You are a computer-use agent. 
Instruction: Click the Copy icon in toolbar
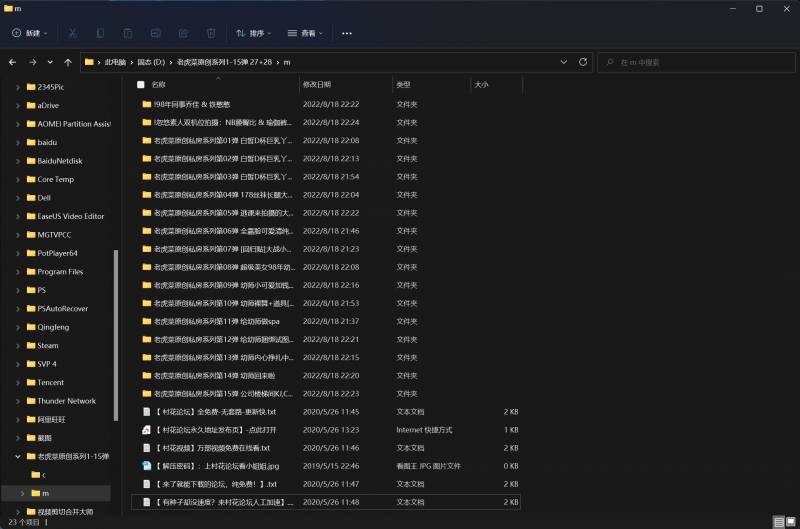pyautogui.click(x=100, y=33)
